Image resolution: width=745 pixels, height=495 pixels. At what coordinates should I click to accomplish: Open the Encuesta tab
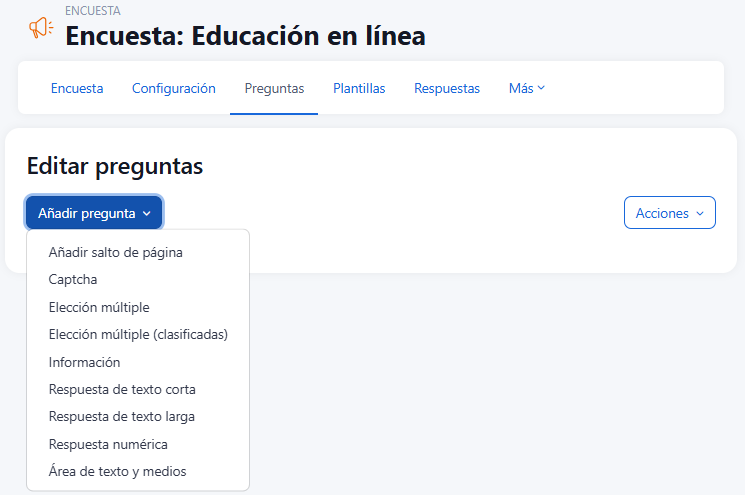point(77,88)
